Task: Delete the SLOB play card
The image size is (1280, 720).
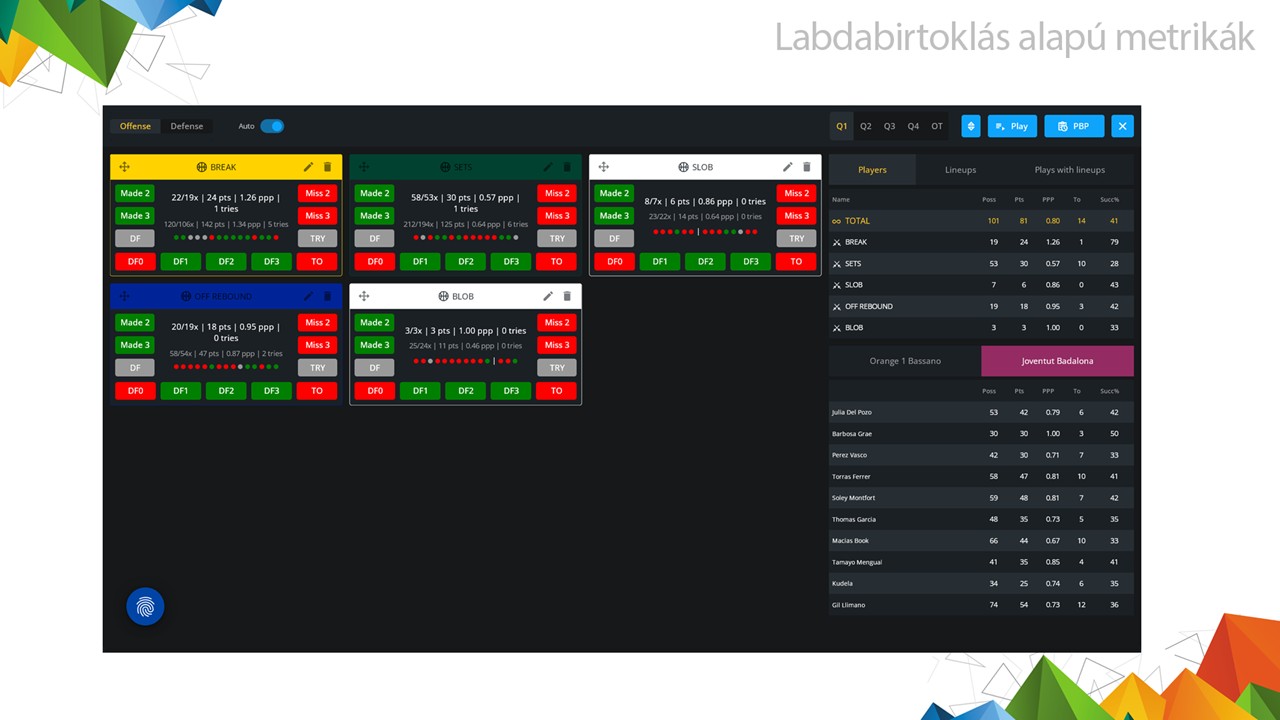Action: pos(807,167)
